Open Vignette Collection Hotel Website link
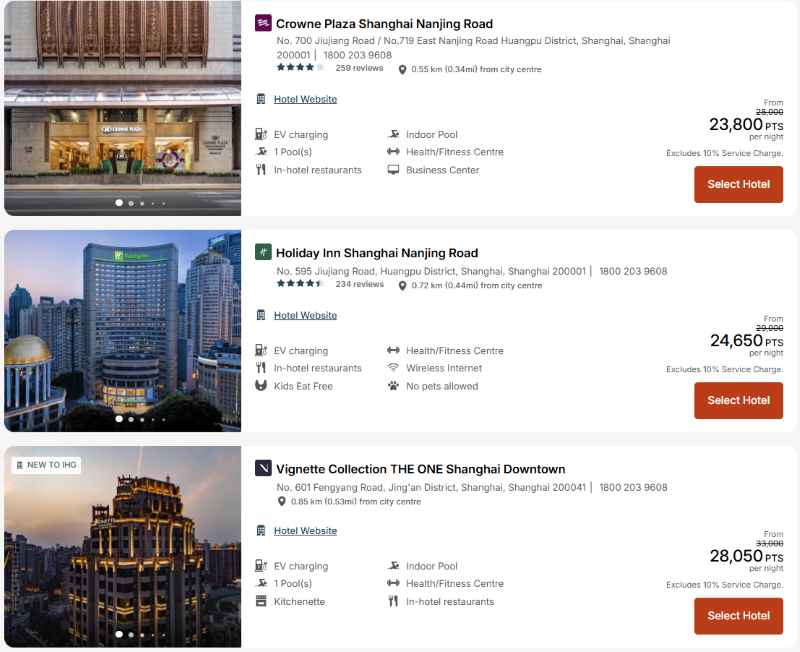 pos(305,531)
